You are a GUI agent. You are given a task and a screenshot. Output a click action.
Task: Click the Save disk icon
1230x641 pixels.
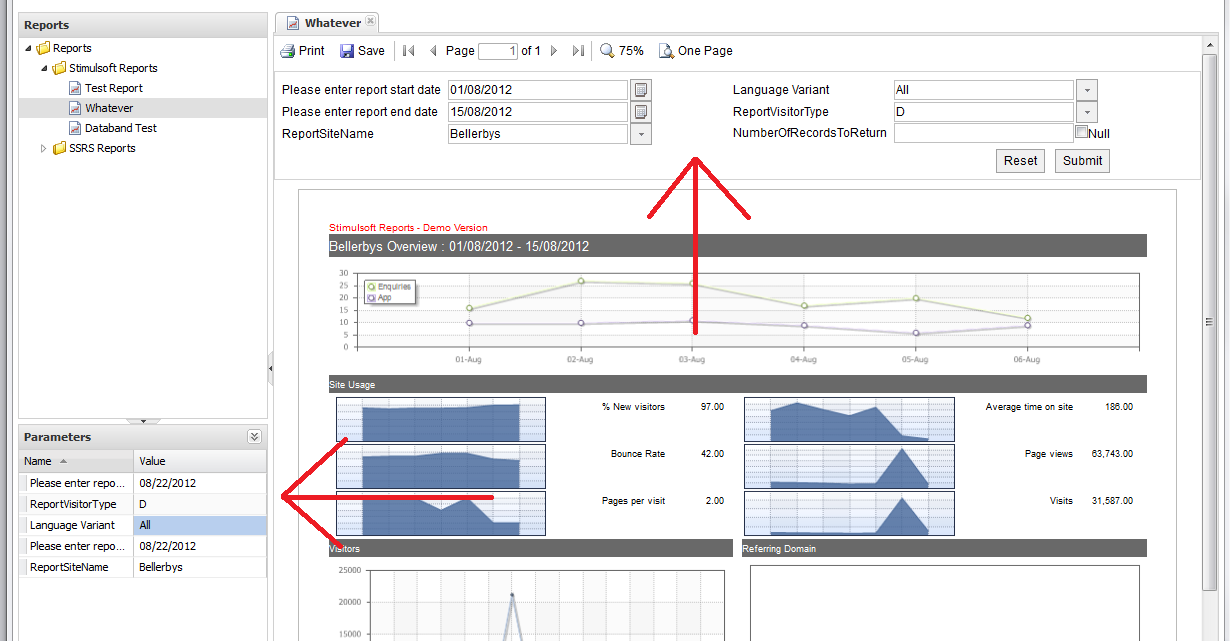coord(347,51)
